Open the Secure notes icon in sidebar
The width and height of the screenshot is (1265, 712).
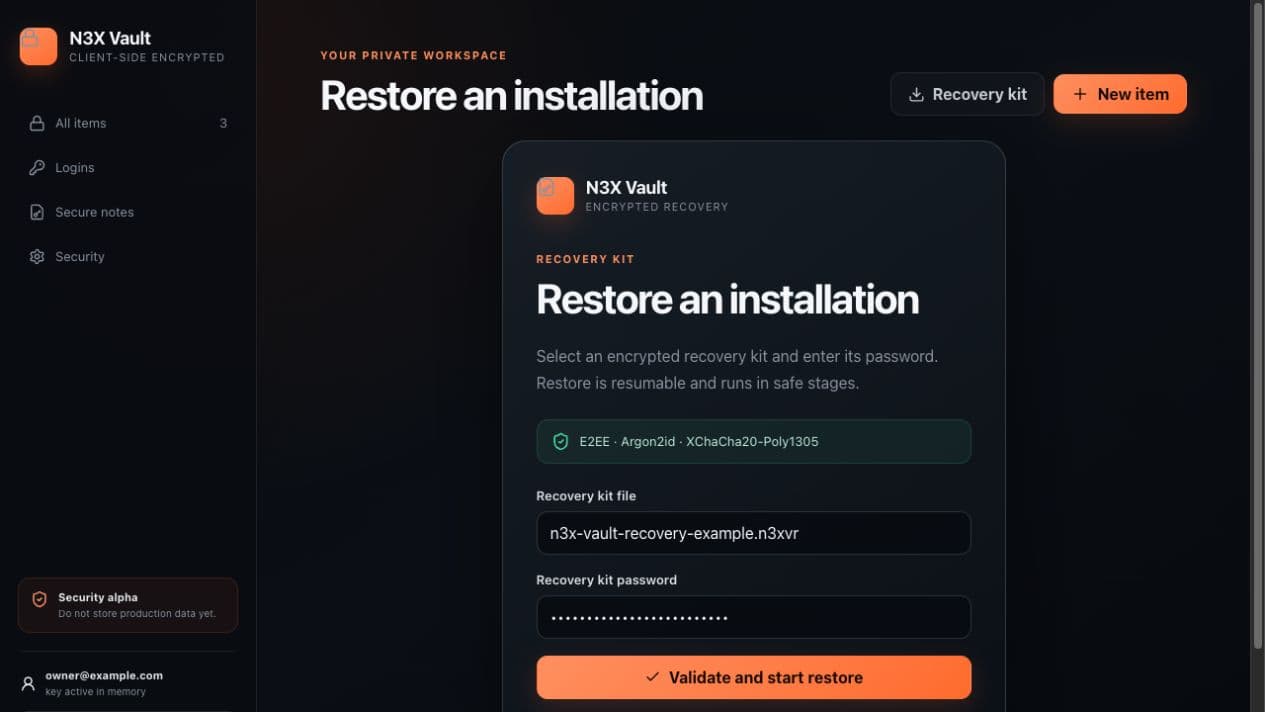tap(37, 212)
